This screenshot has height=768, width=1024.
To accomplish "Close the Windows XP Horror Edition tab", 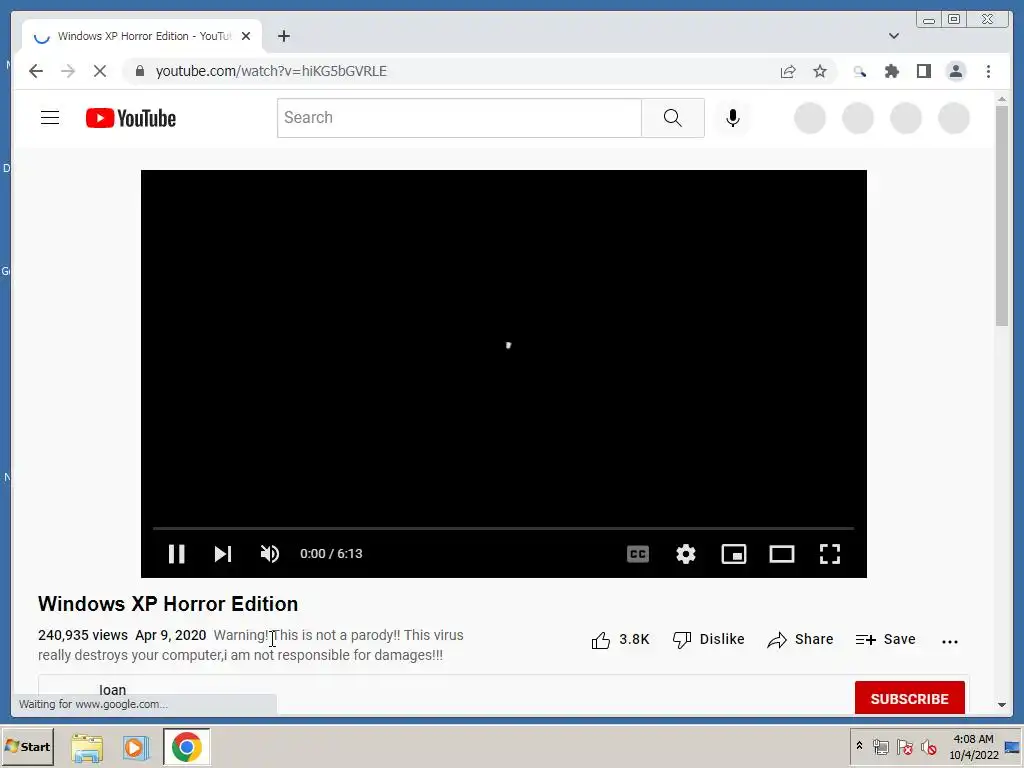I will click(246, 37).
